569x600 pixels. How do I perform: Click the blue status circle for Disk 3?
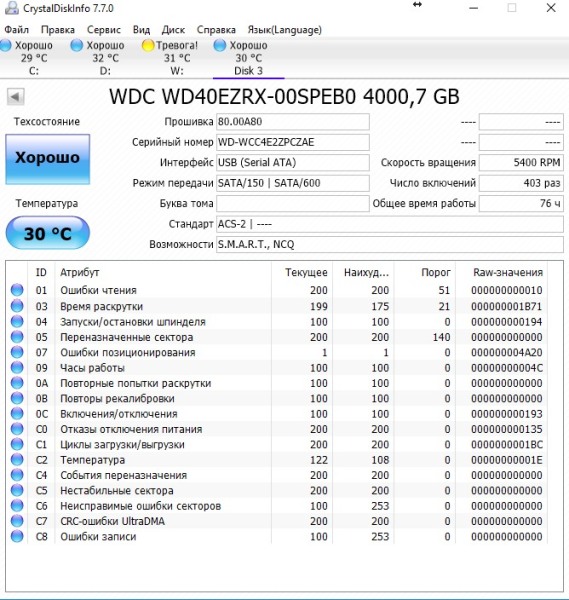(219, 45)
